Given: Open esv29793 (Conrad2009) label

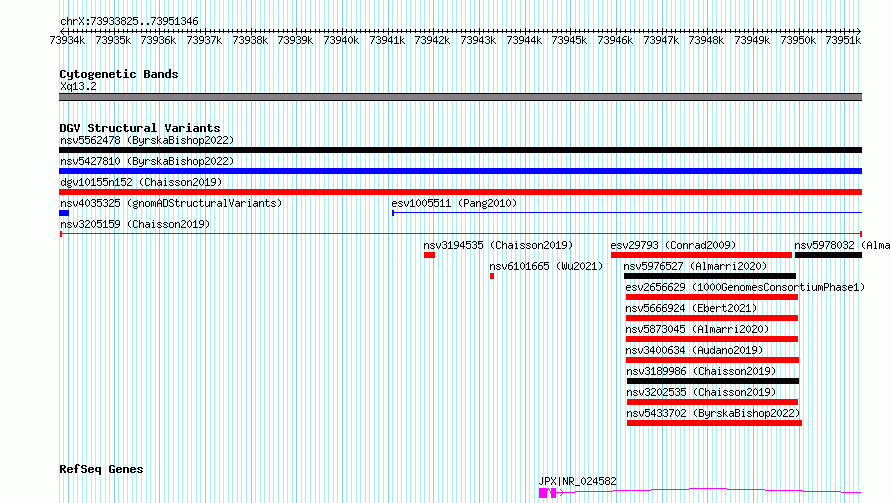Looking at the screenshot, I should (x=673, y=245).
